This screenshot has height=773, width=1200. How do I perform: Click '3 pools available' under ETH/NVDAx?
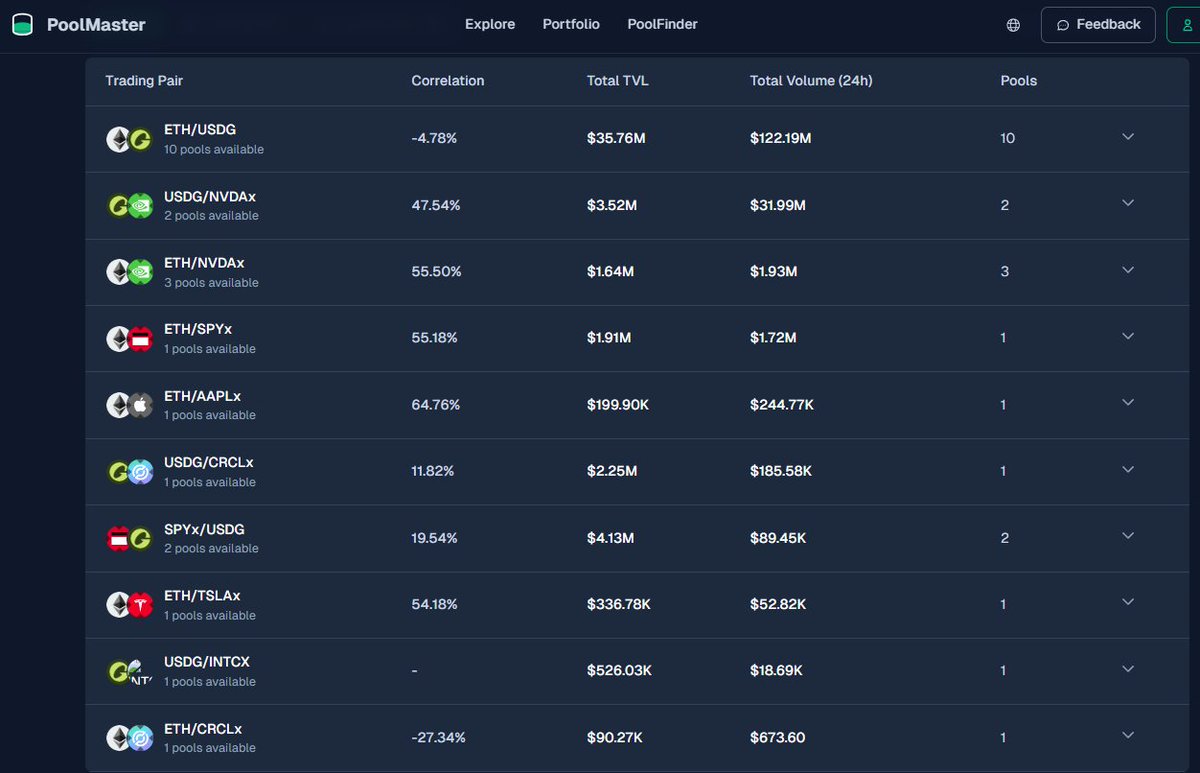[x=211, y=283]
